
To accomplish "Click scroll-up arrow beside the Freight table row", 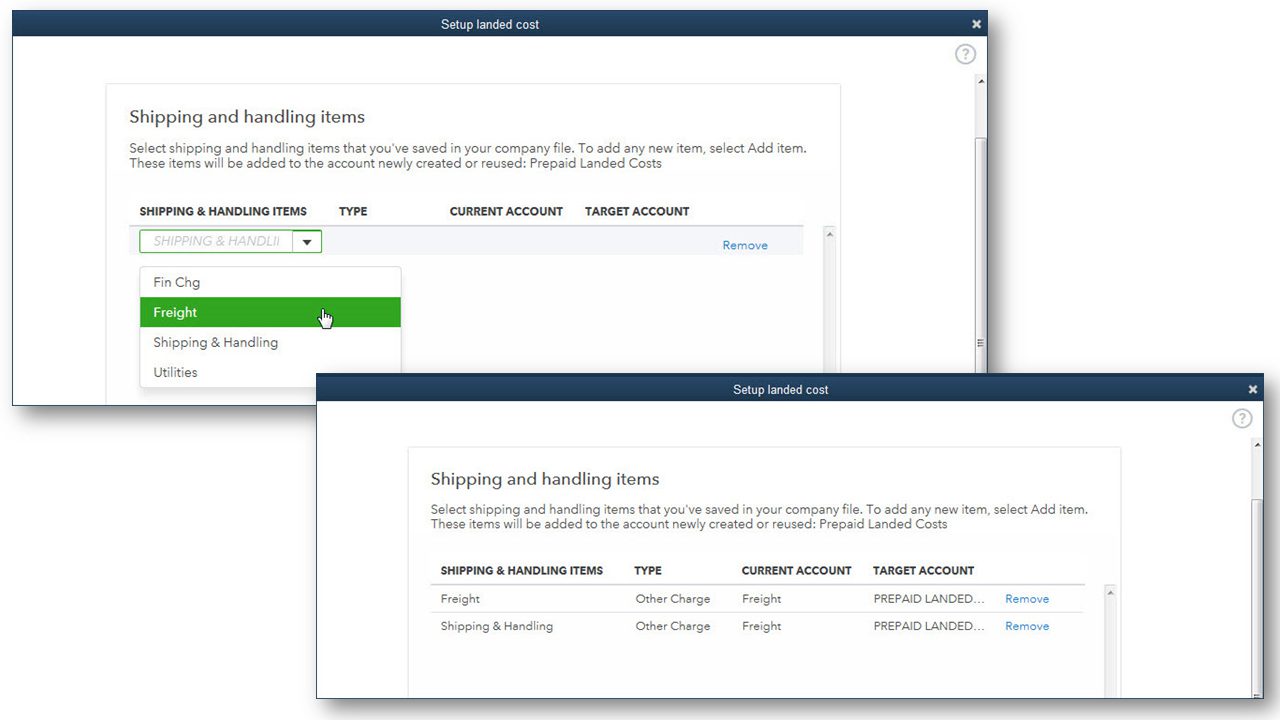I will click(x=1110, y=593).
